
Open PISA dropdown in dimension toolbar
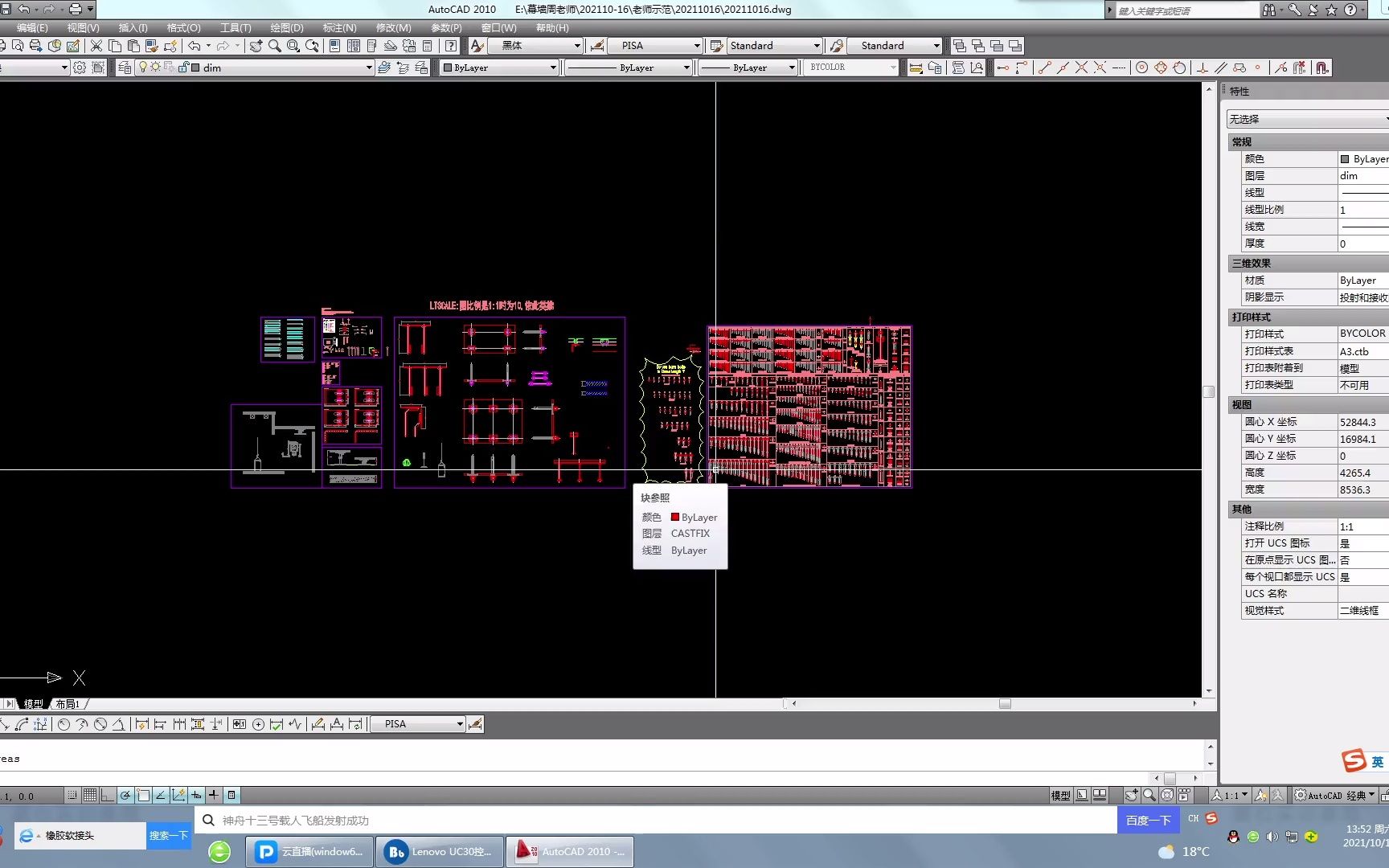[418, 724]
